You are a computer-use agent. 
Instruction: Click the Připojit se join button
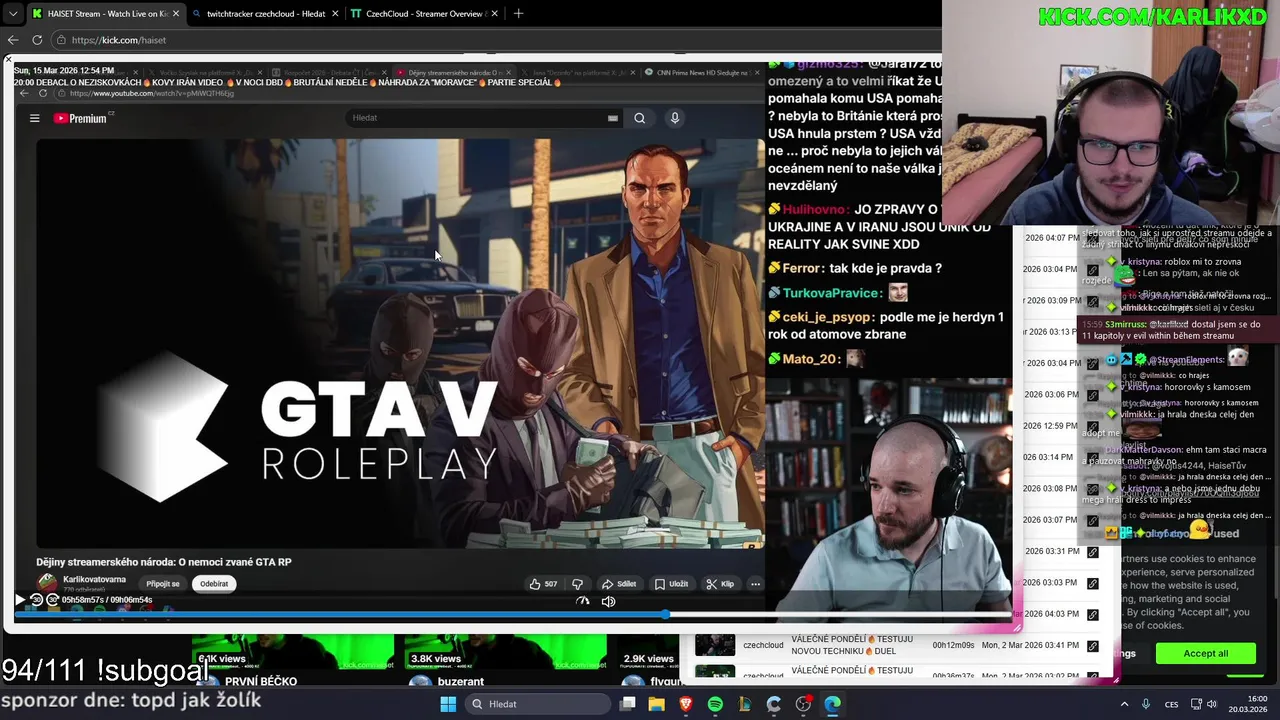point(163,584)
